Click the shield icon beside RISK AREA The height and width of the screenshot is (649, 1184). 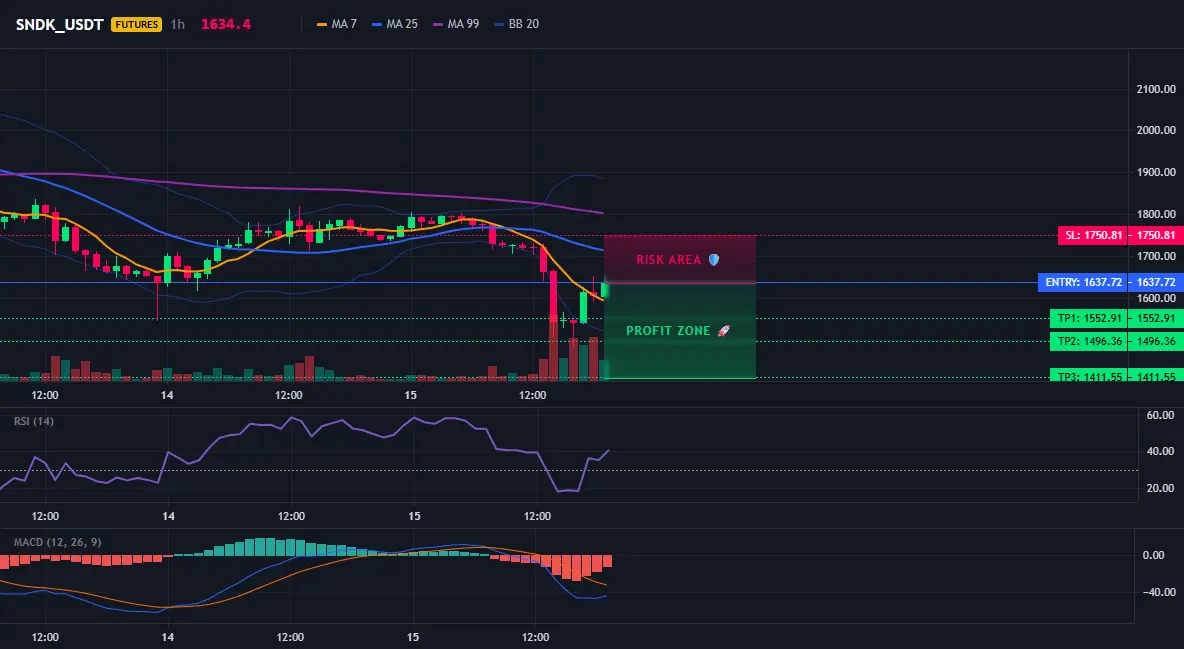click(x=714, y=260)
